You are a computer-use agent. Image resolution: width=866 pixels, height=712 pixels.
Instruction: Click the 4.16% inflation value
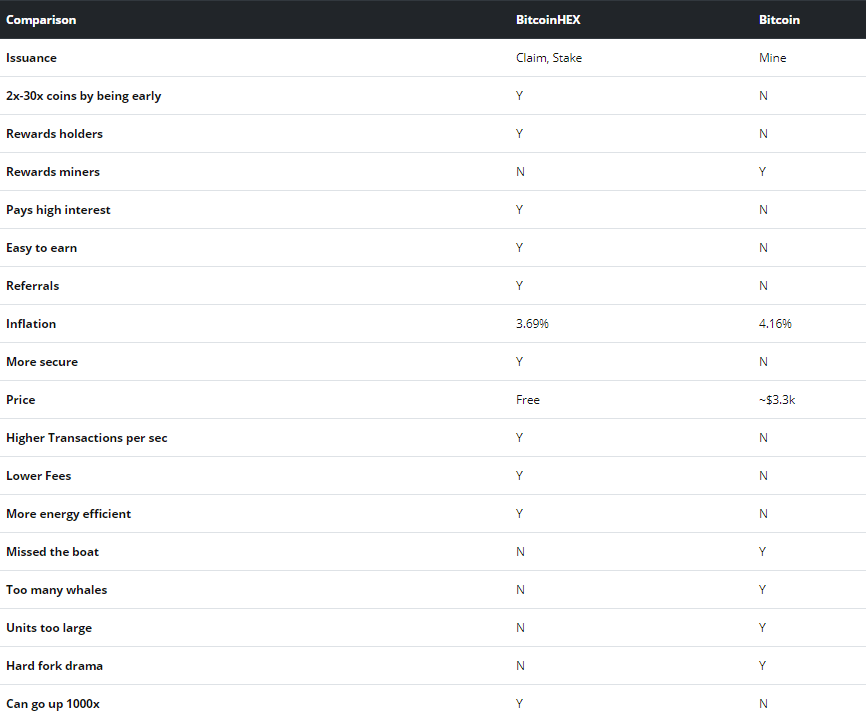click(x=775, y=324)
